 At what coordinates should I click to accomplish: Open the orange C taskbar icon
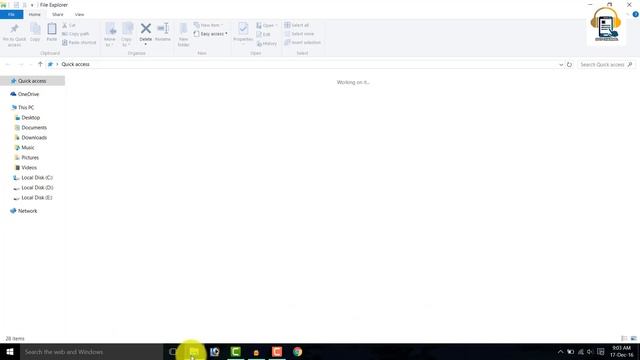coord(277,351)
